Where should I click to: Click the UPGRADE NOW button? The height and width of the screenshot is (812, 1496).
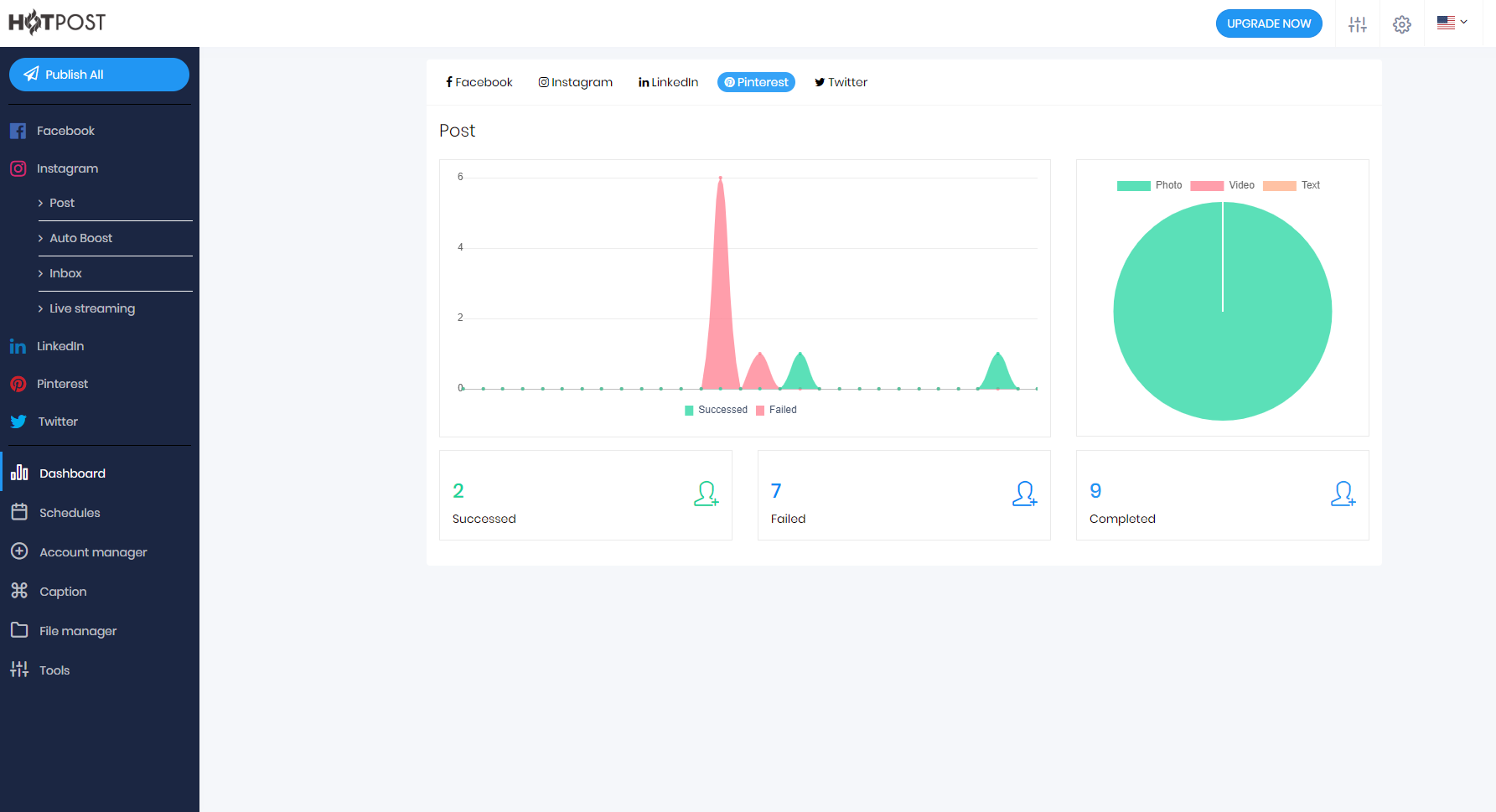tap(1269, 23)
